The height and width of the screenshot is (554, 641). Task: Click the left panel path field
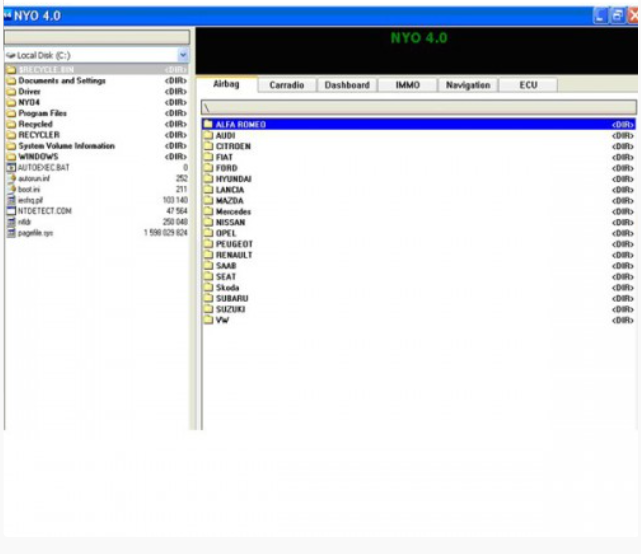pyautogui.click(x=97, y=37)
